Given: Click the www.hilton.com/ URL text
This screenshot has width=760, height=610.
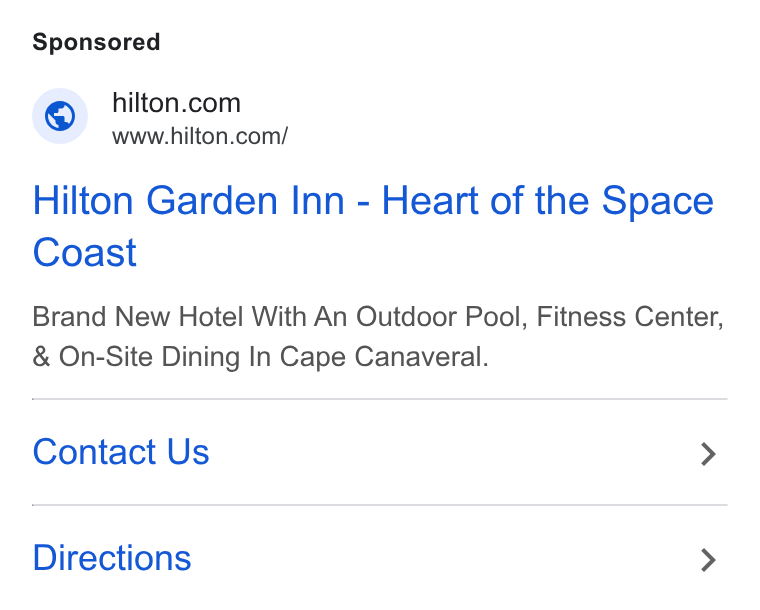Looking at the screenshot, I should (200, 136).
